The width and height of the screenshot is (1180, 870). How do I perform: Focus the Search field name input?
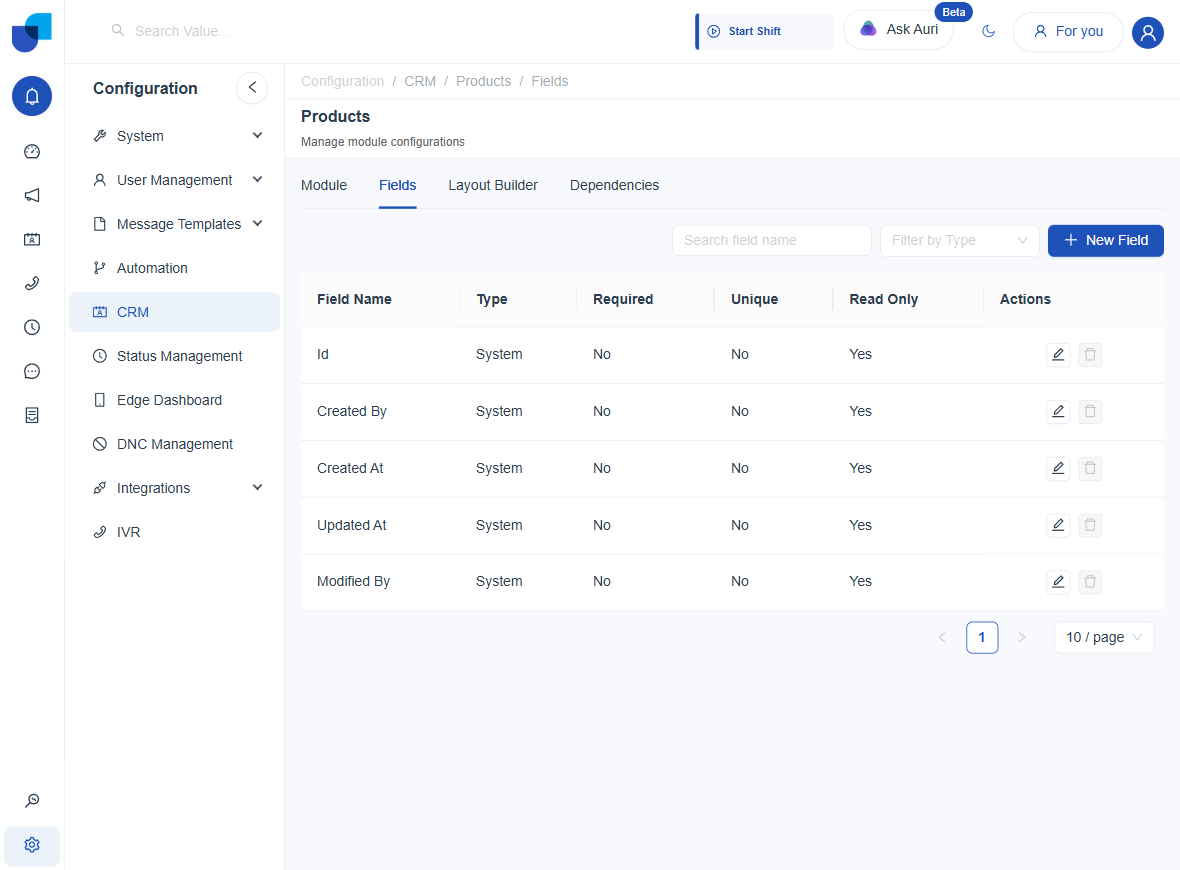(x=771, y=240)
